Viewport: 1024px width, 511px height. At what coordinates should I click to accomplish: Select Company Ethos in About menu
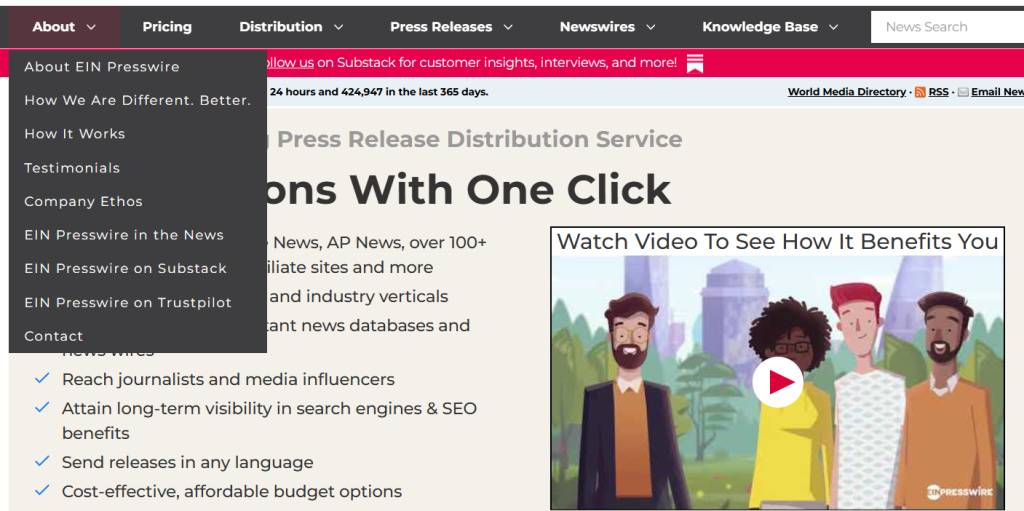[84, 201]
